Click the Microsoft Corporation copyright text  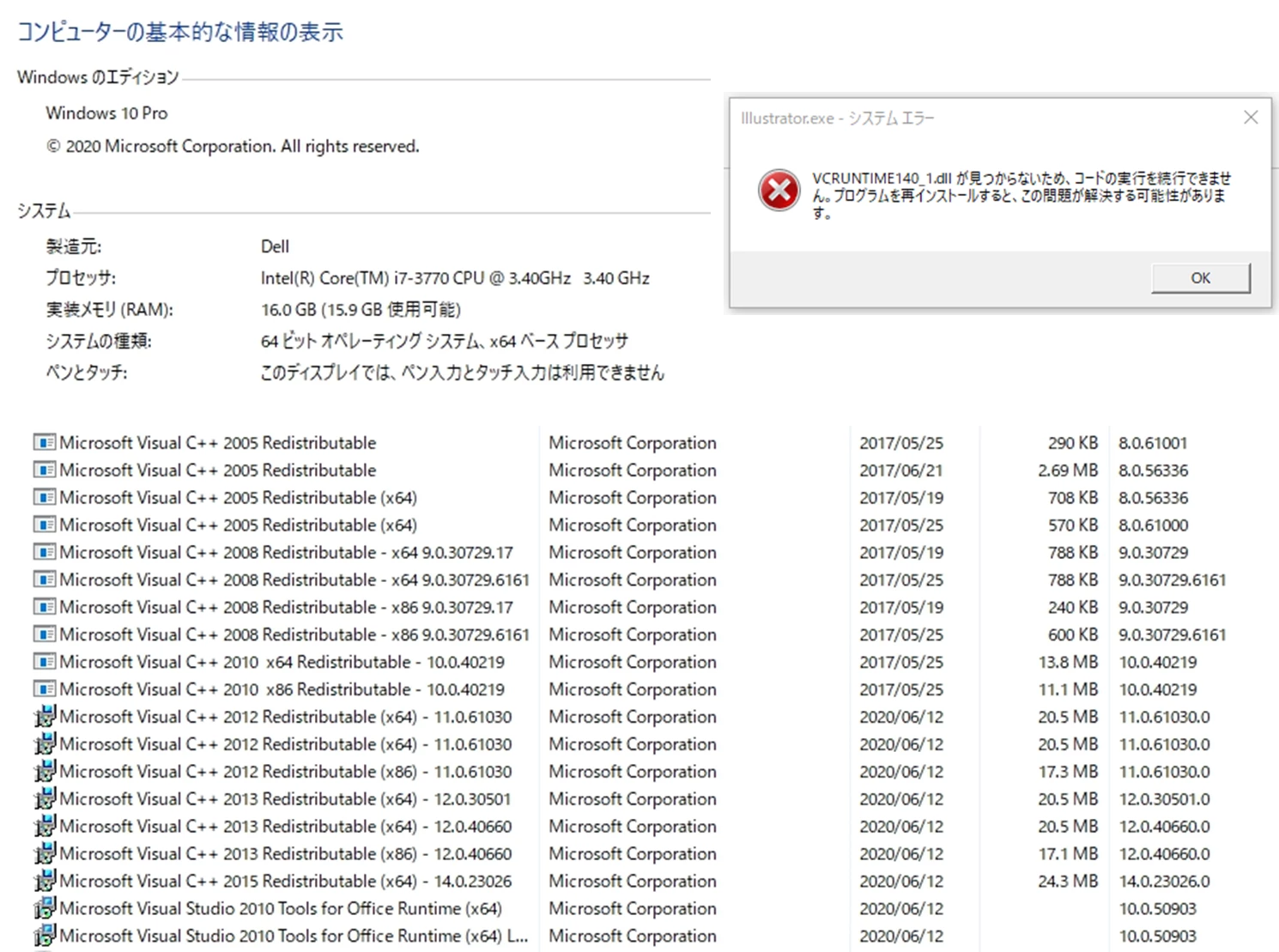pyautogui.click(x=233, y=147)
